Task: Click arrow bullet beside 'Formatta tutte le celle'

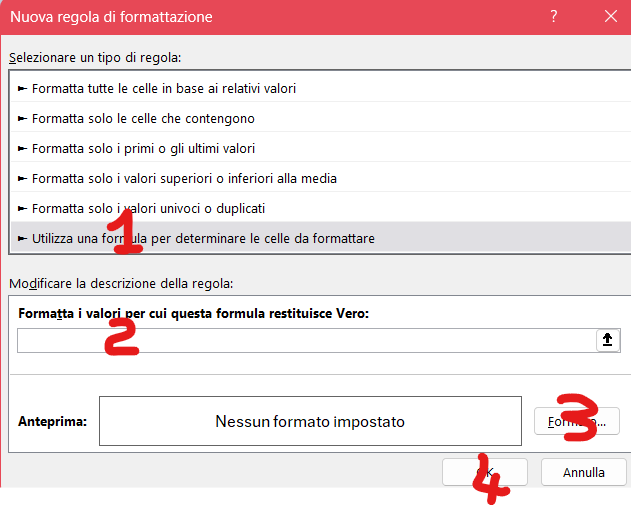Action: tap(22, 88)
